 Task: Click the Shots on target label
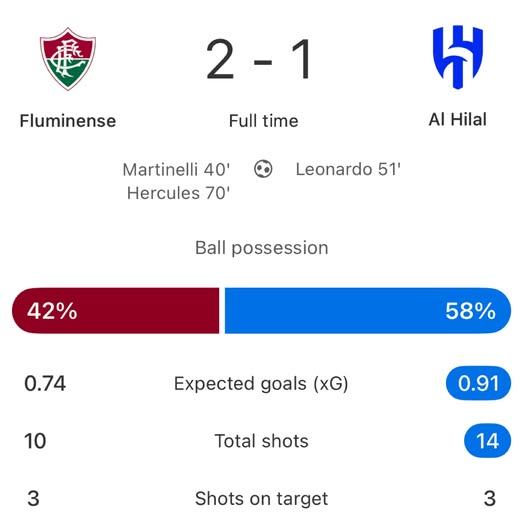point(262,498)
